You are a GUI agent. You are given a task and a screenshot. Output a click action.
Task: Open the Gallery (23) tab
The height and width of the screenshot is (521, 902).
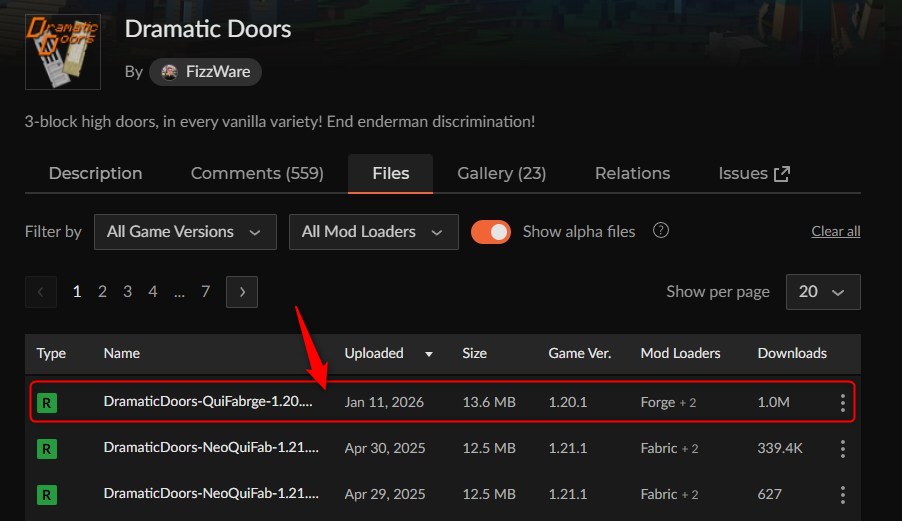[502, 173]
